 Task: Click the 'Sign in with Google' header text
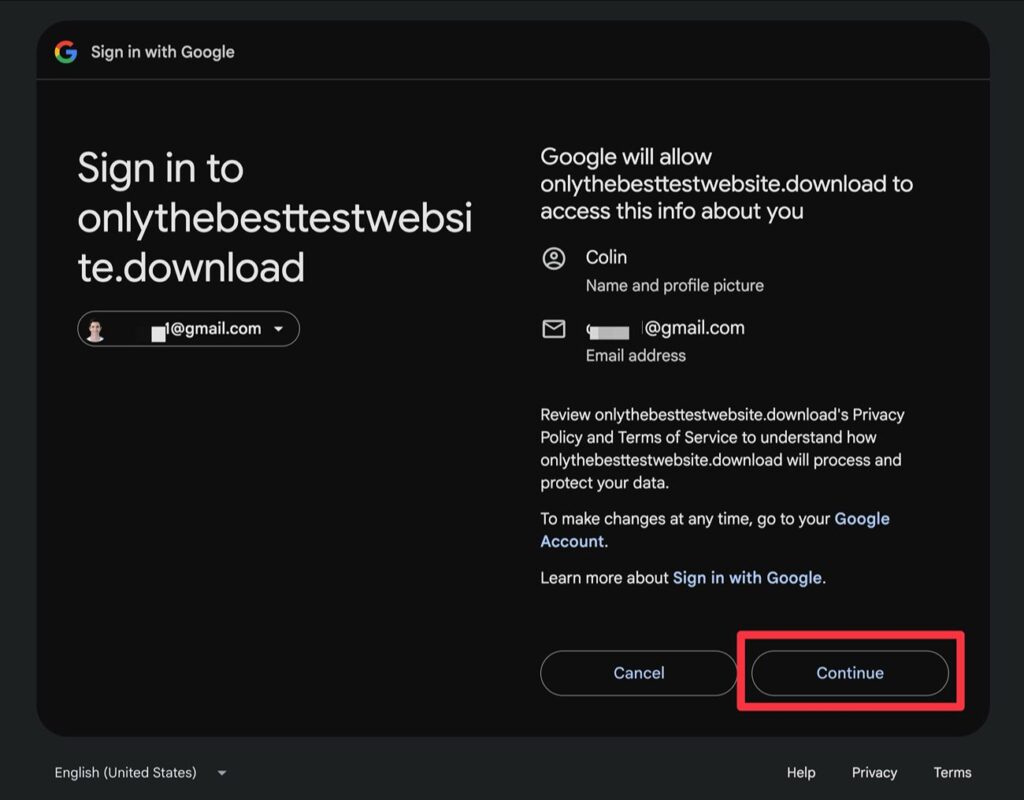[163, 52]
